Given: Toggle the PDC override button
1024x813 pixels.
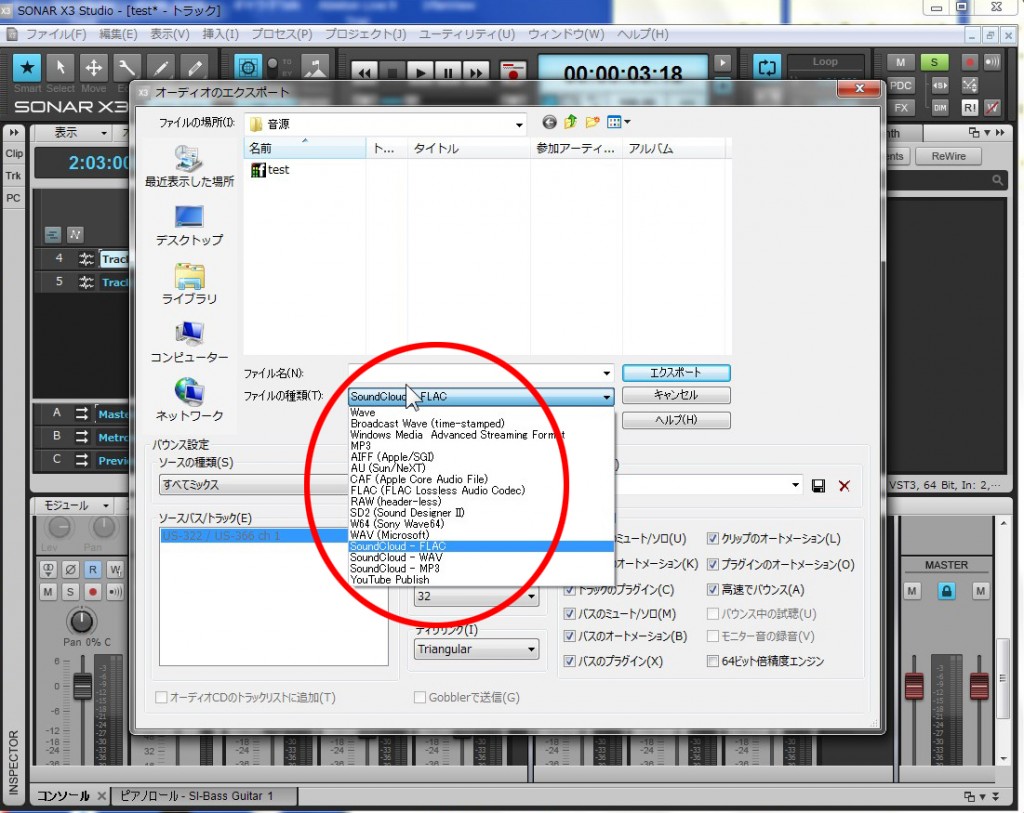Looking at the screenshot, I should pyautogui.click(x=901, y=86).
